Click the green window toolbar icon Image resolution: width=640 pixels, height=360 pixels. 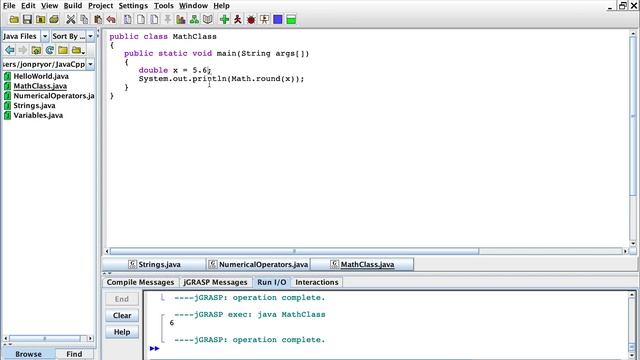pyautogui.click(x=291, y=19)
